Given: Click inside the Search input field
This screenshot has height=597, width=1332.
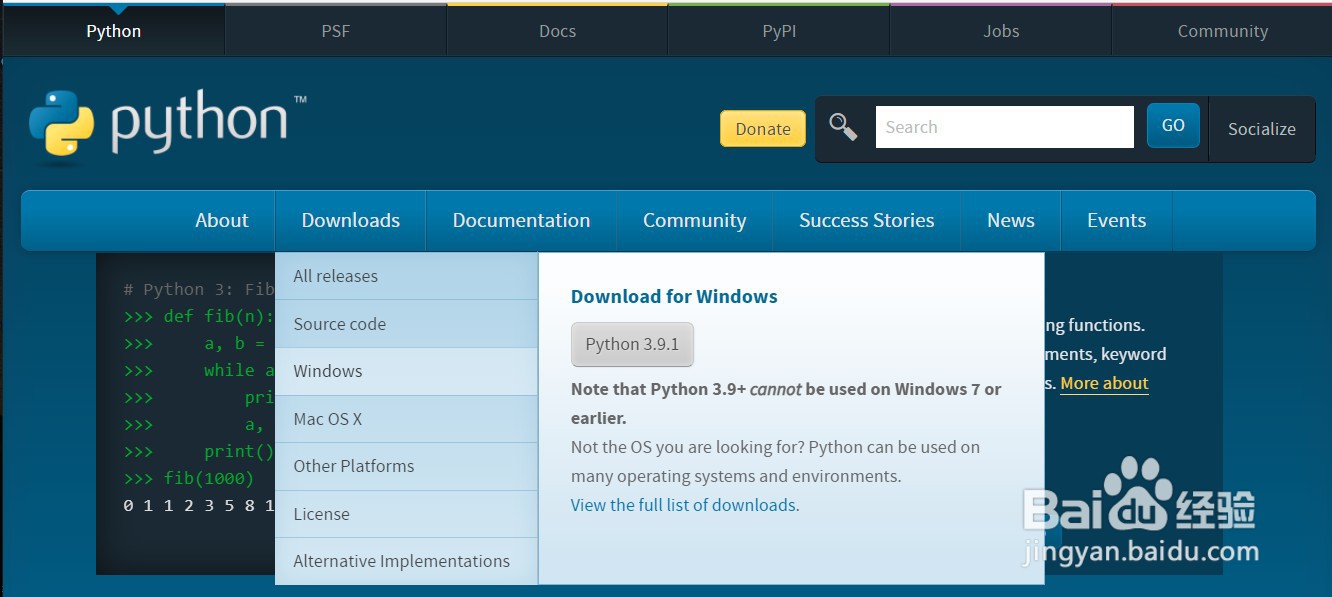Looking at the screenshot, I should point(1003,126).
